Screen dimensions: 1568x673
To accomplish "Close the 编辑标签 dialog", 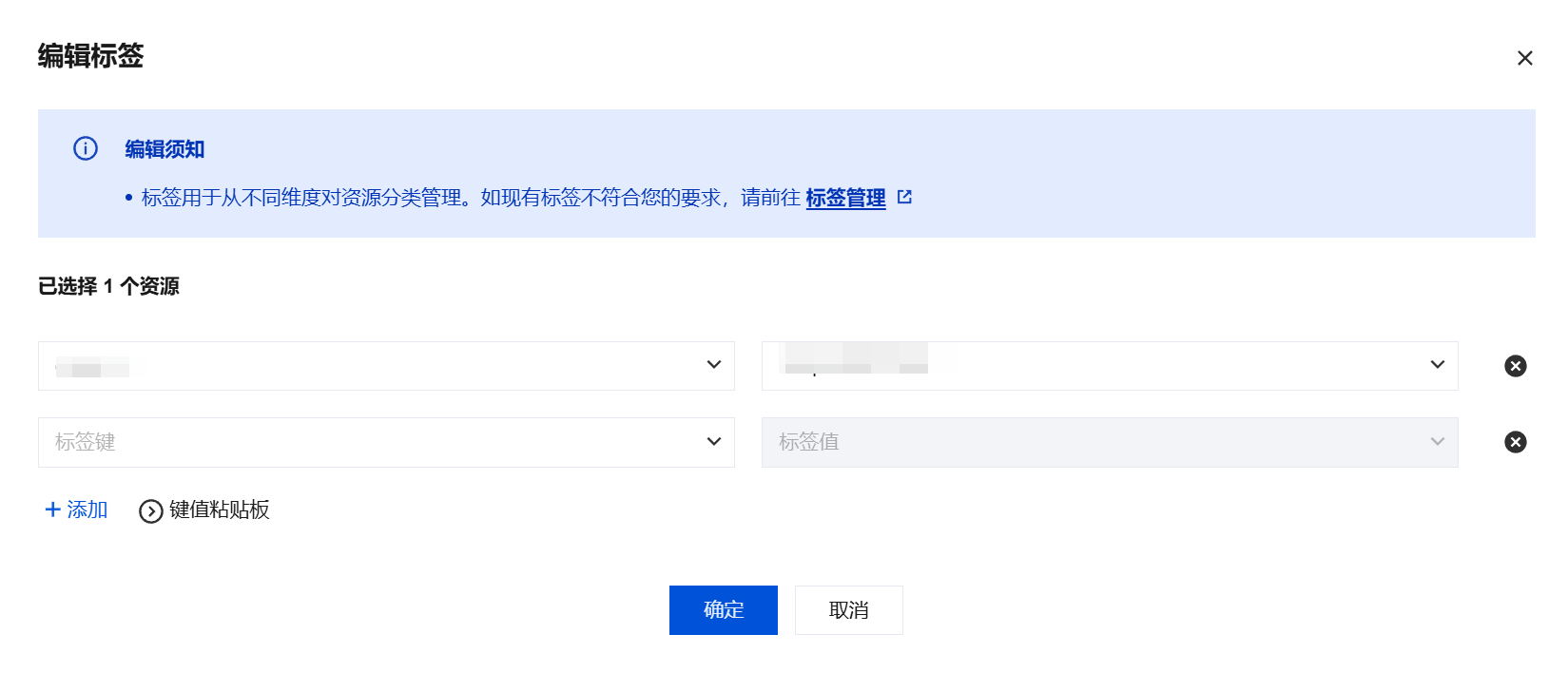I will (1524, 58).
